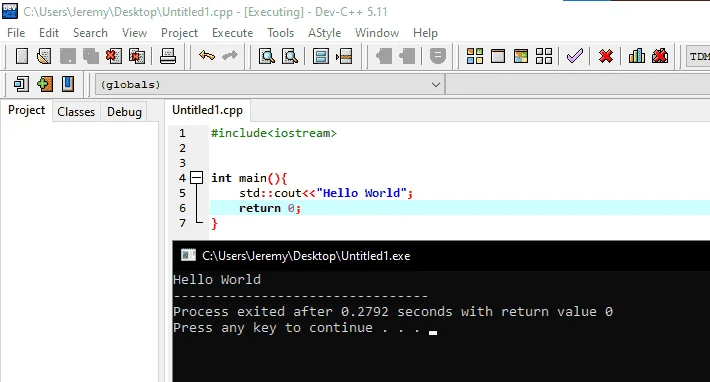Open the Project menu
Screen dimensions: 710x382
pyautogui.click(x=179, y=33)
